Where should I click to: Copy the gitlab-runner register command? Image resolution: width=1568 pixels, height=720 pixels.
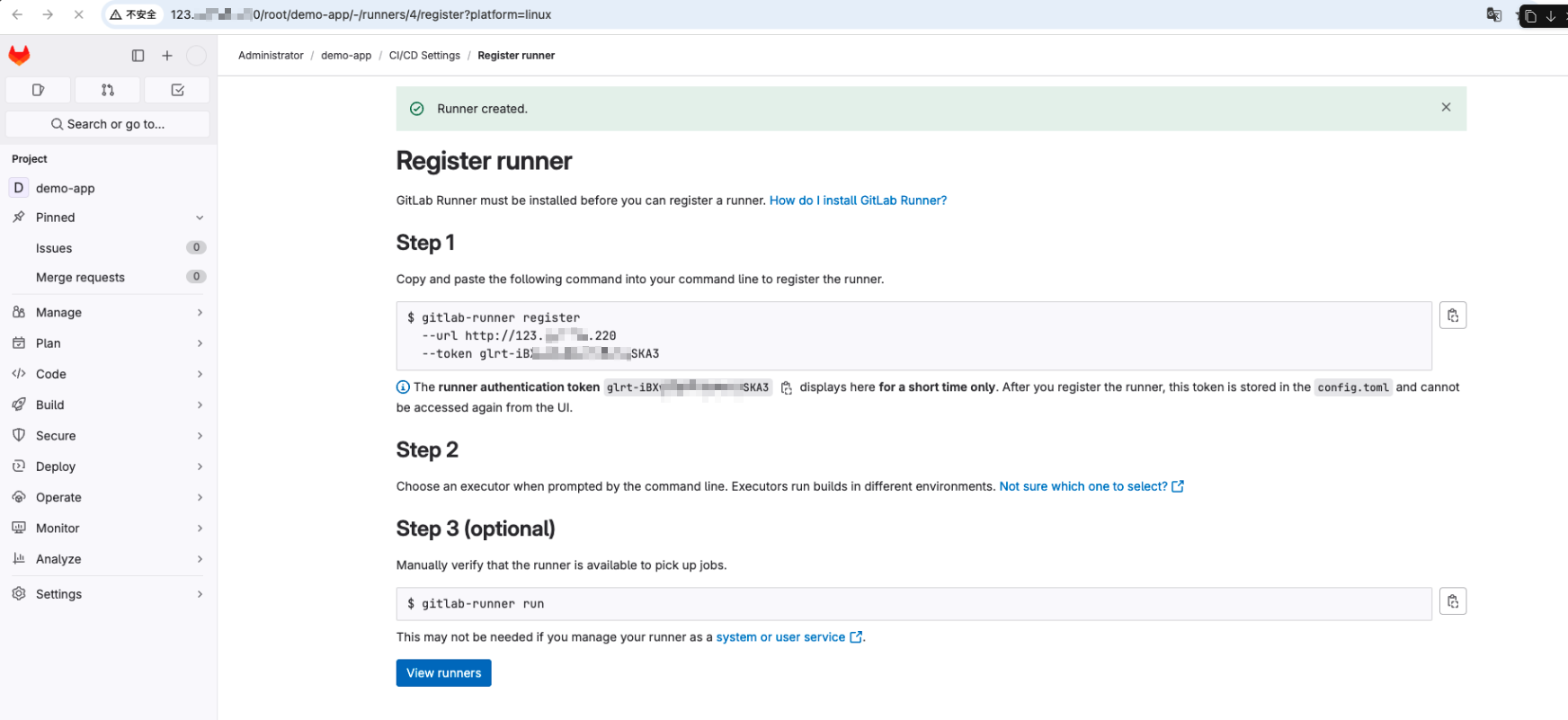pyautogui.click(x=1453, y=316)
